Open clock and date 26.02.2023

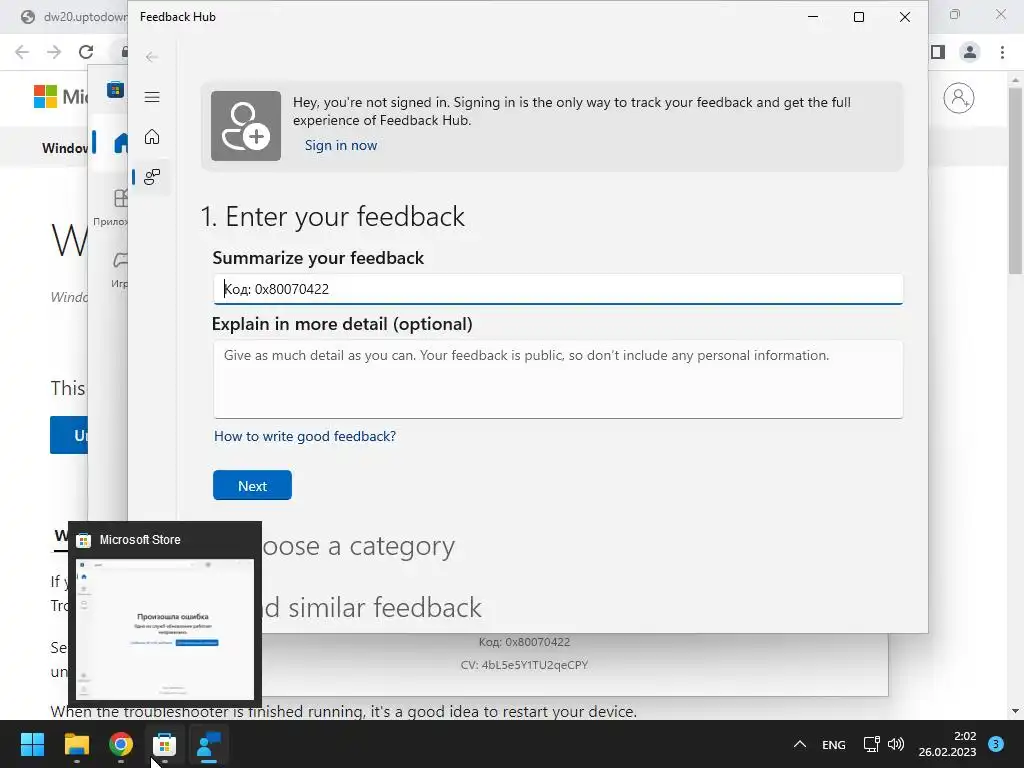pyautogui.click(x=947, y=744)
